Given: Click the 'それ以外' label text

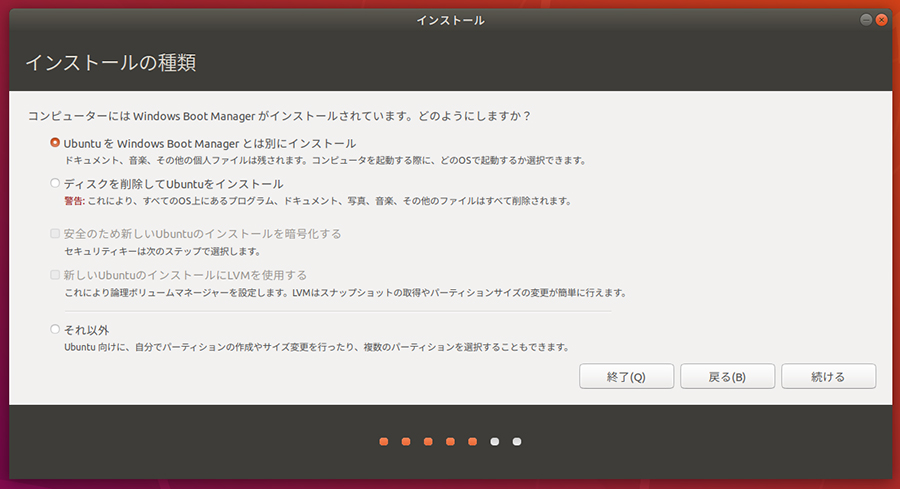Looking at the screenshot, I should point(86,330).
